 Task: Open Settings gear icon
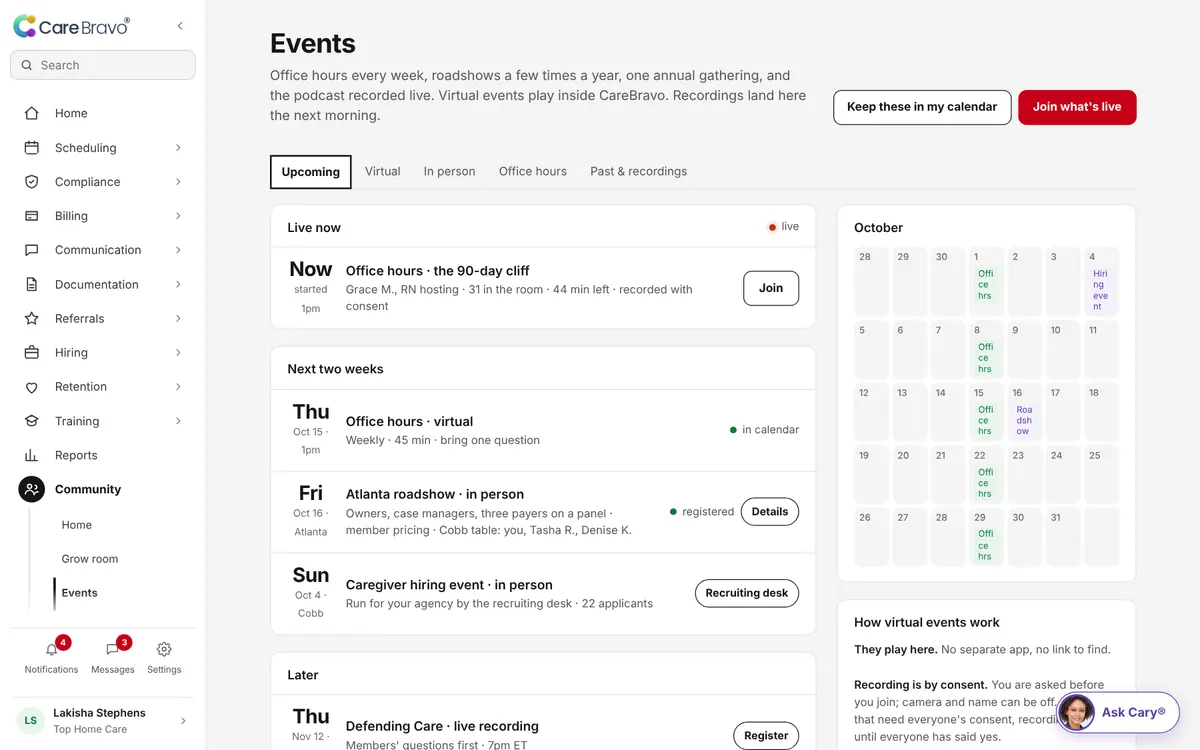[x=164, y=650]
